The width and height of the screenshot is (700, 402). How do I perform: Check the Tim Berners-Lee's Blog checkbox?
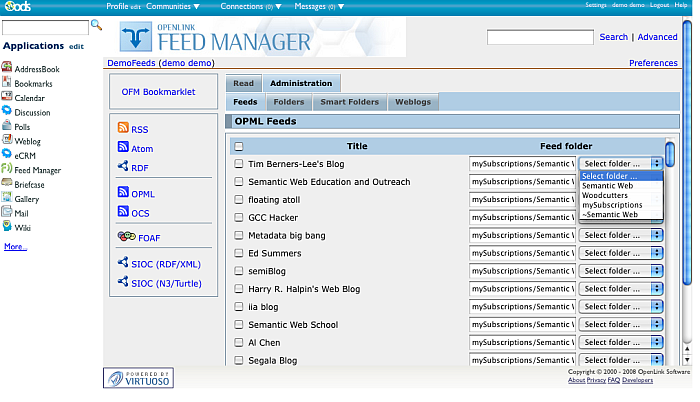pos(239,163)
